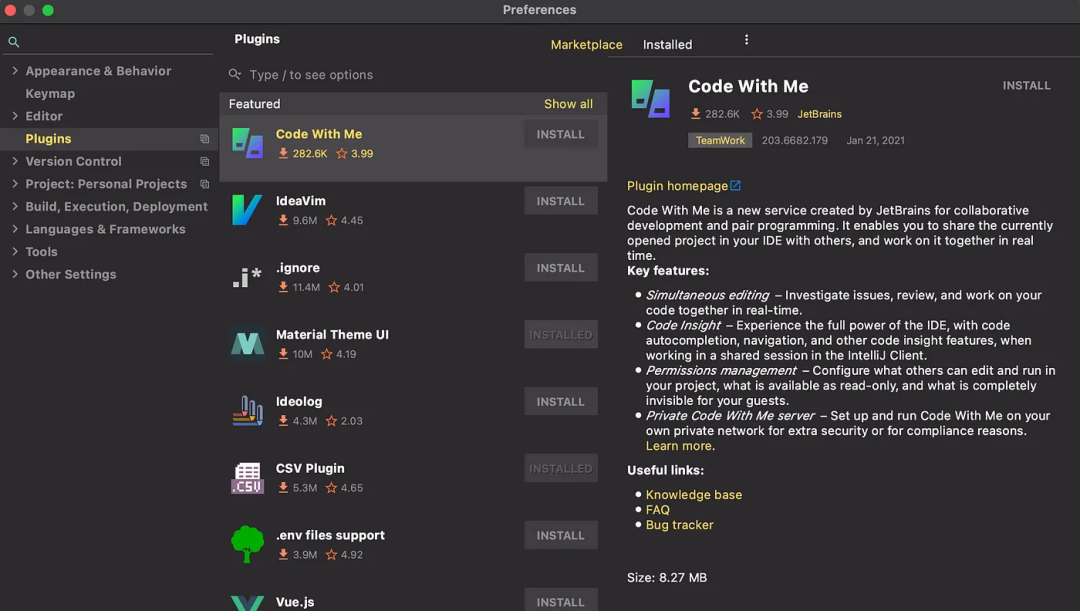This screenshot has width=1080, height=611.
Task: Open the plugins three-dot options menu
Action: point(746,40)
